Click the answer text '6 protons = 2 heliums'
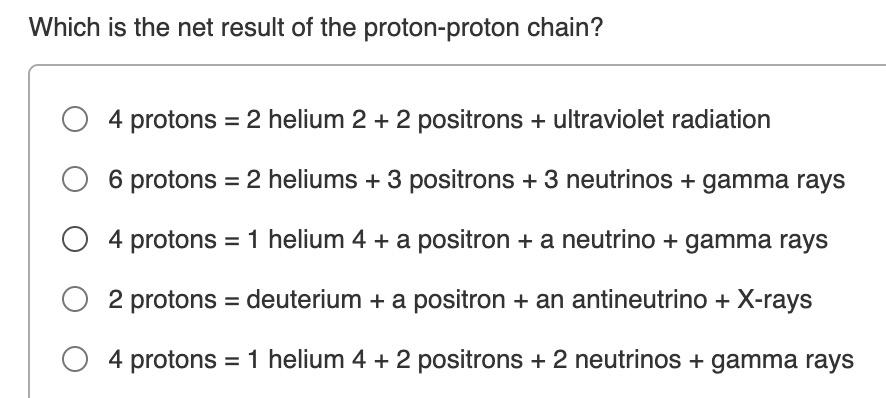 click(x=477, y=180)
